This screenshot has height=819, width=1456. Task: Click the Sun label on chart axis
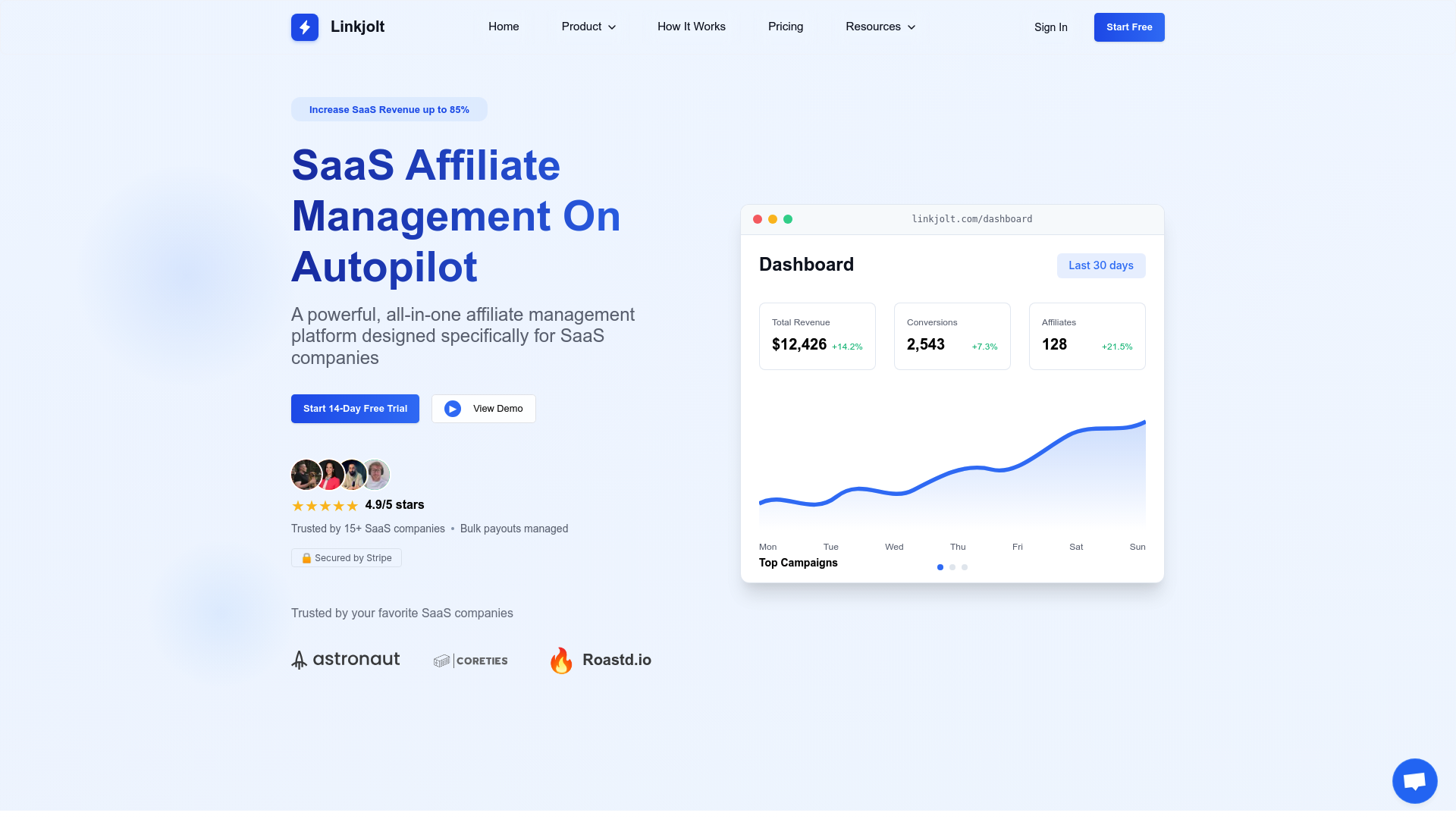pos(1137,547)
